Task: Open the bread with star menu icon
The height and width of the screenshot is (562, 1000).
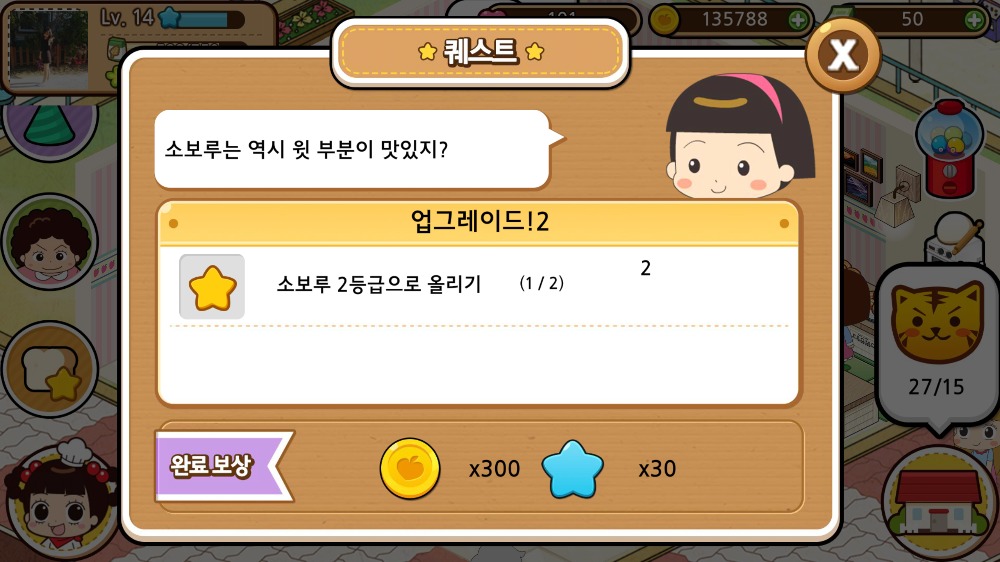Action: (x=51, y=370)
